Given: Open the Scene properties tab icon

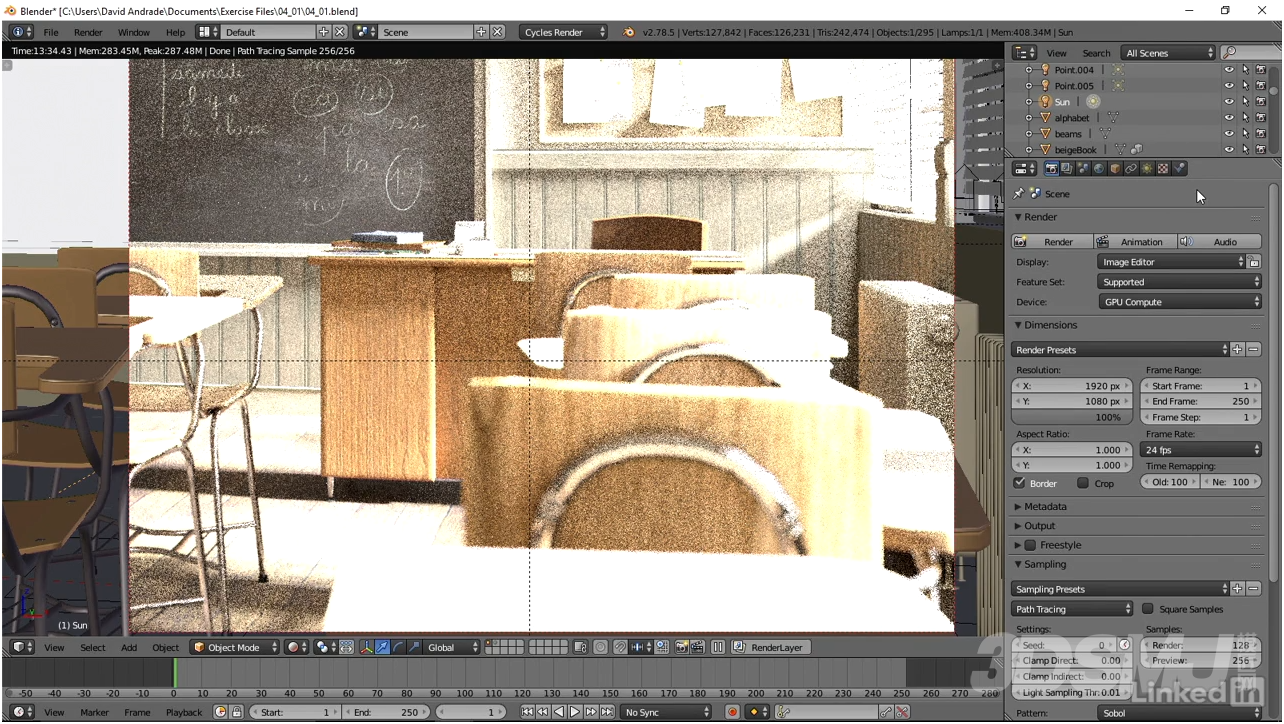Looking at the screenshot, I should 1083,168.
